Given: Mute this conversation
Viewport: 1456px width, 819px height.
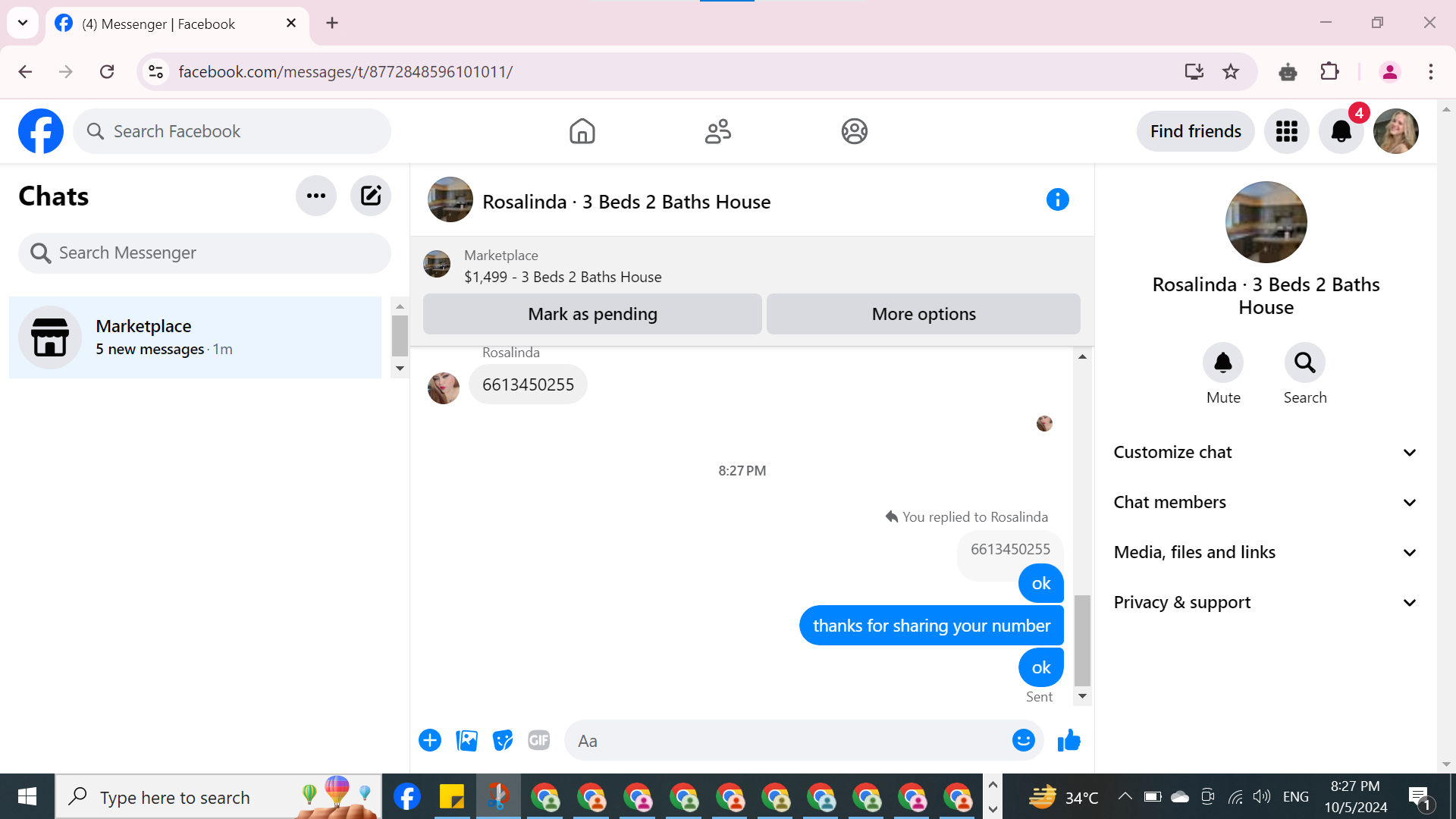Looking at the screenshot, I should pyautogui.click(x=1222, y=363).
